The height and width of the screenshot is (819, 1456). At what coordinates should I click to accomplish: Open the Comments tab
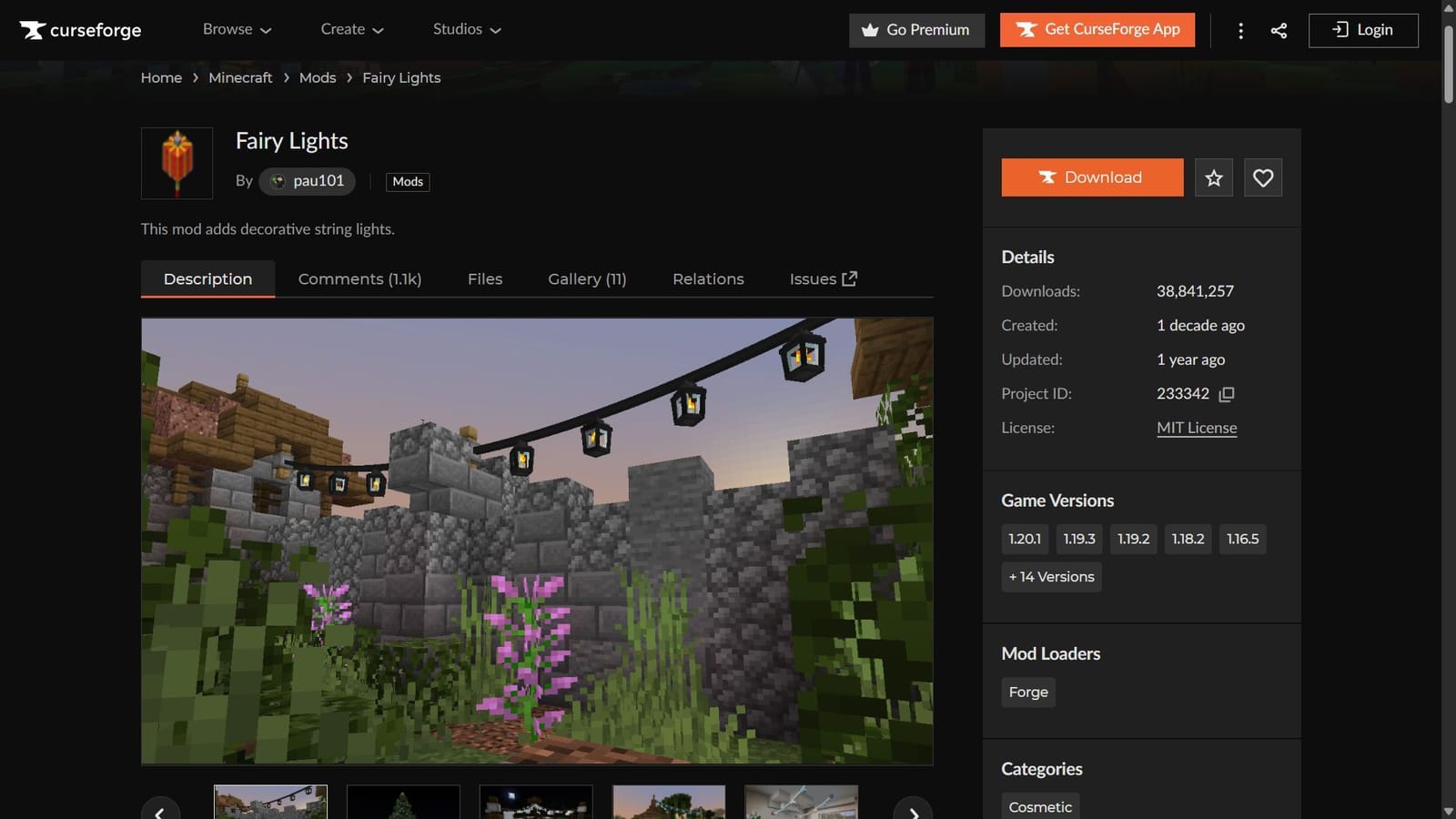tap(359, 278)
